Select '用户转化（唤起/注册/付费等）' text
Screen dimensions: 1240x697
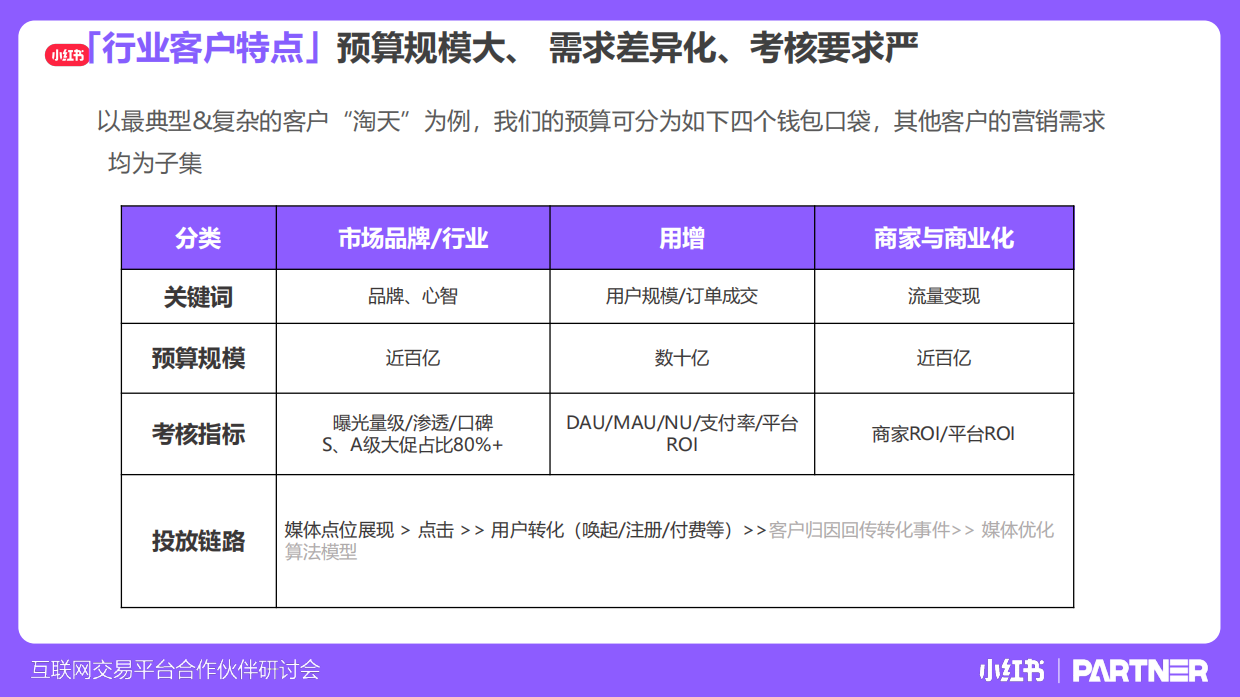pyautogui.click(x=614, y=530)
